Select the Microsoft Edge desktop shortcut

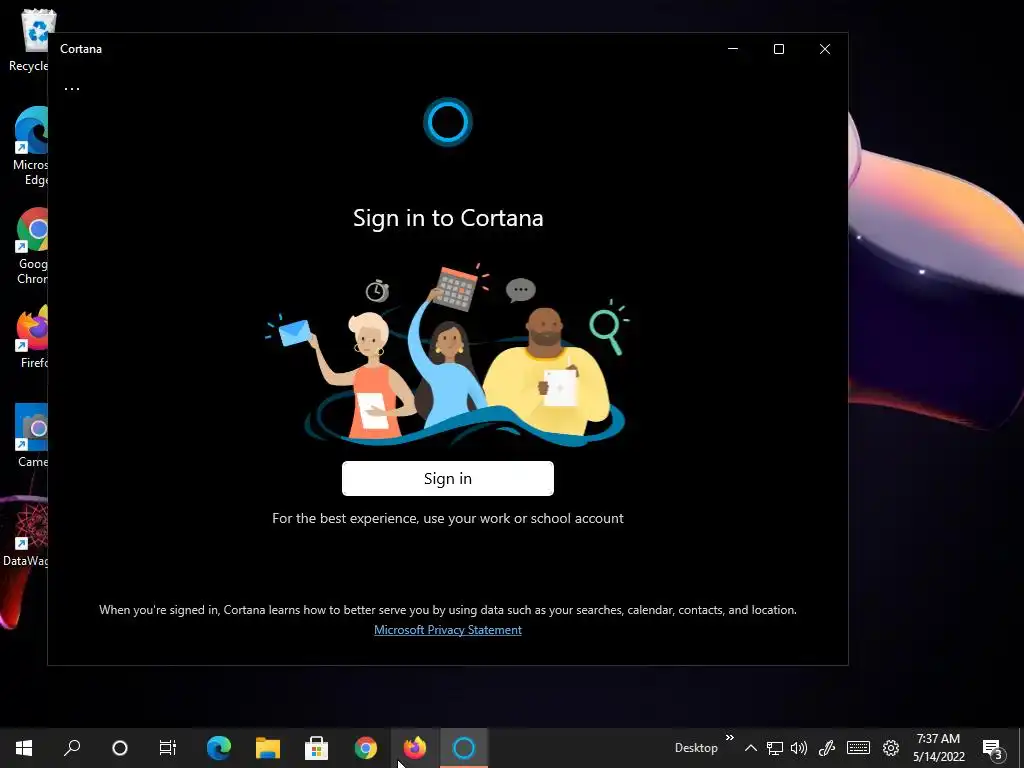(x=31, y=146)
